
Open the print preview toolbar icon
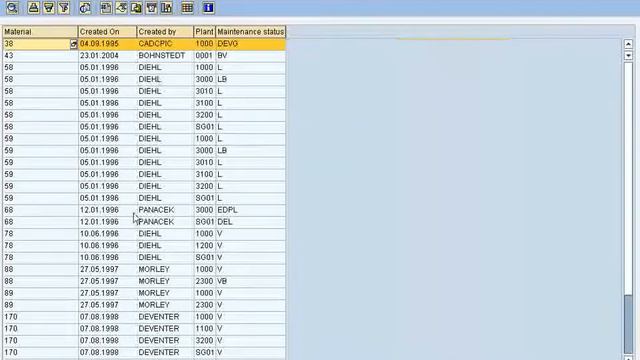pyautogui.click(x=85, y=8)
